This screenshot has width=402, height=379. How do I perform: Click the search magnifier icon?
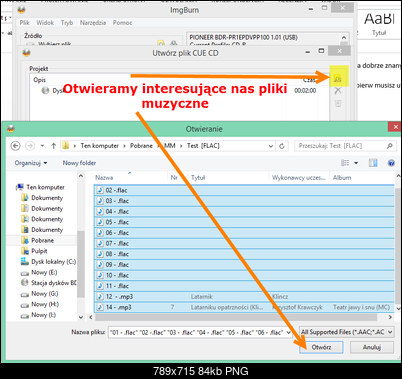click(389, 146)
